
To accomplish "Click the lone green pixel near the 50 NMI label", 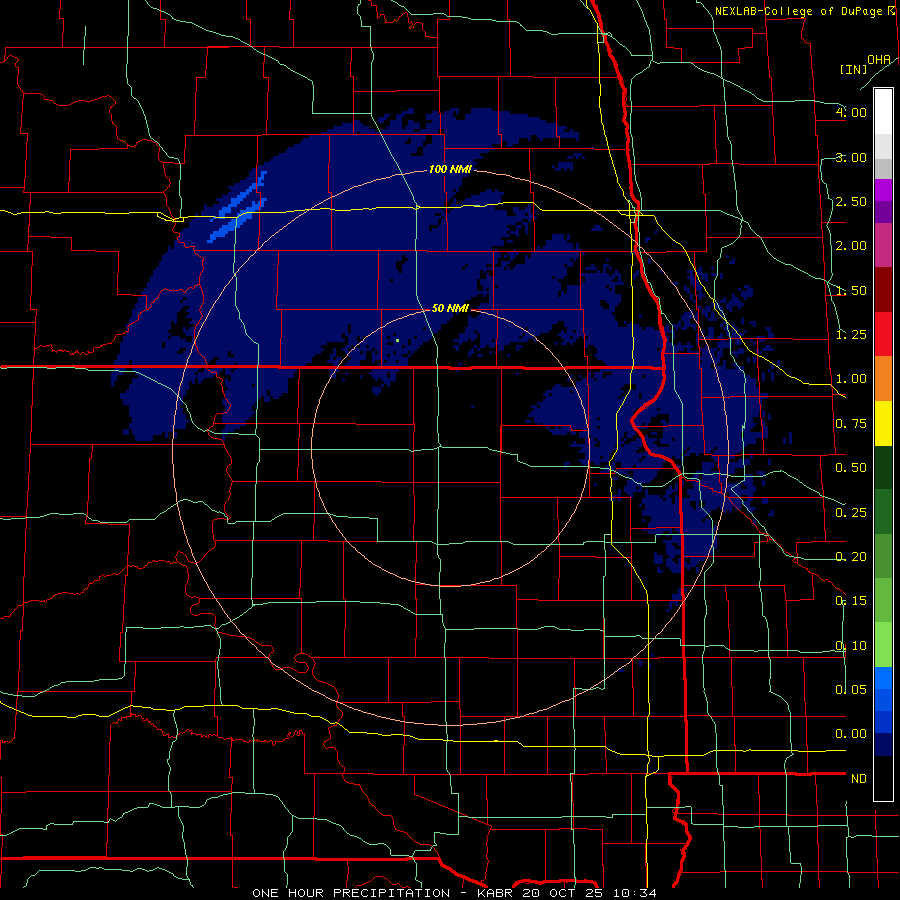I will click(x=397, y=340).
